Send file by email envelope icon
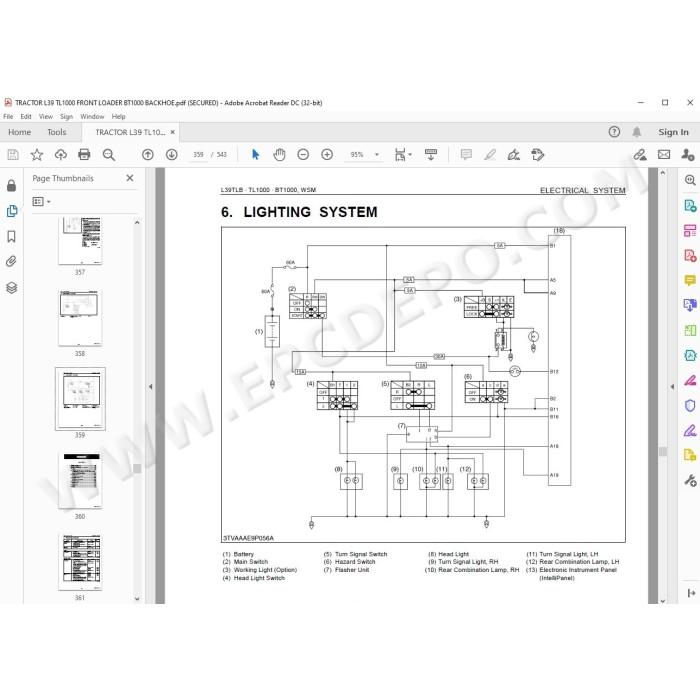This screenshot has height=700, width=700. click(664, 155)
